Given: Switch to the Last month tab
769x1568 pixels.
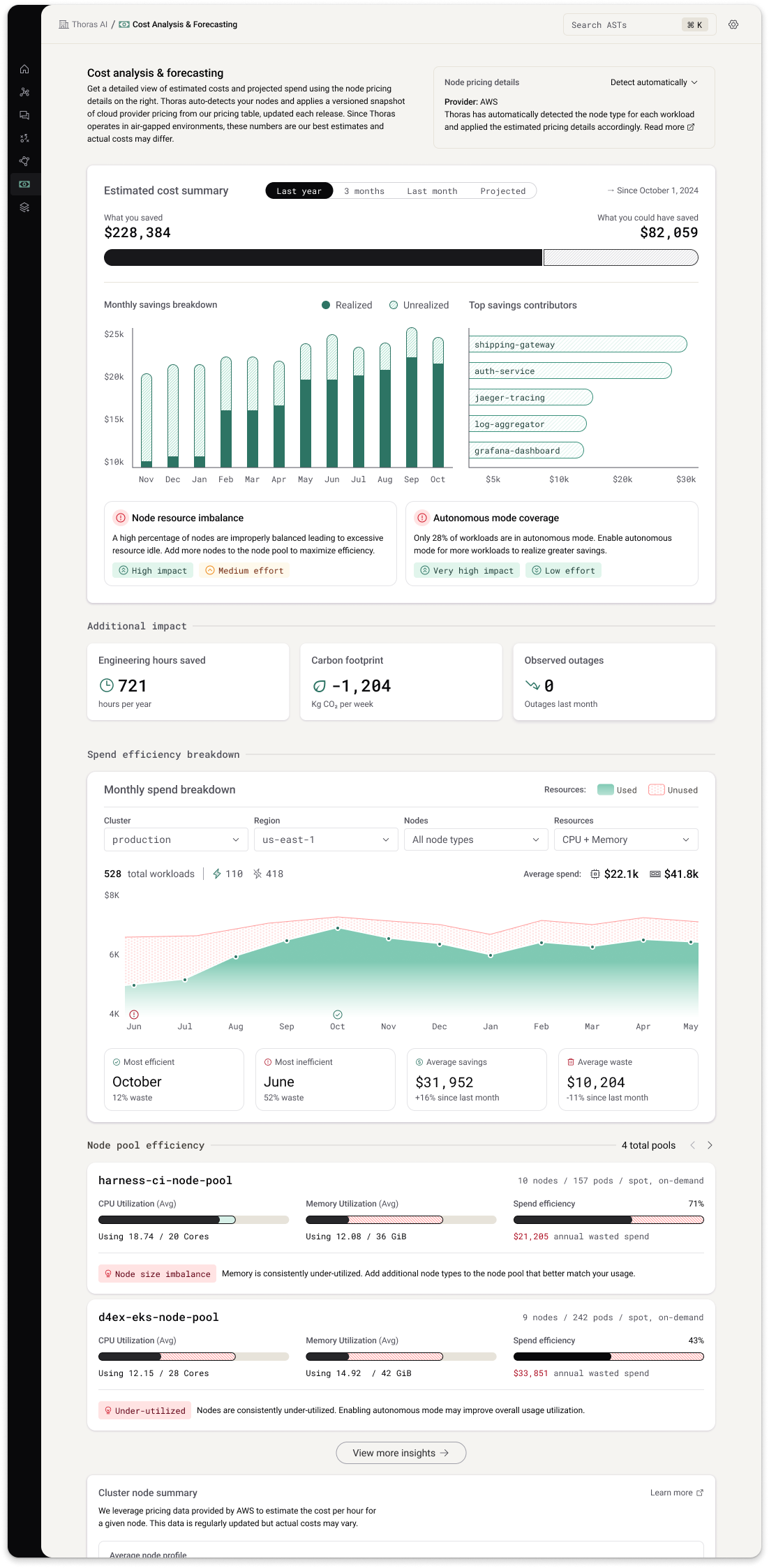Looking at the screenshot, I should (432, 191).
